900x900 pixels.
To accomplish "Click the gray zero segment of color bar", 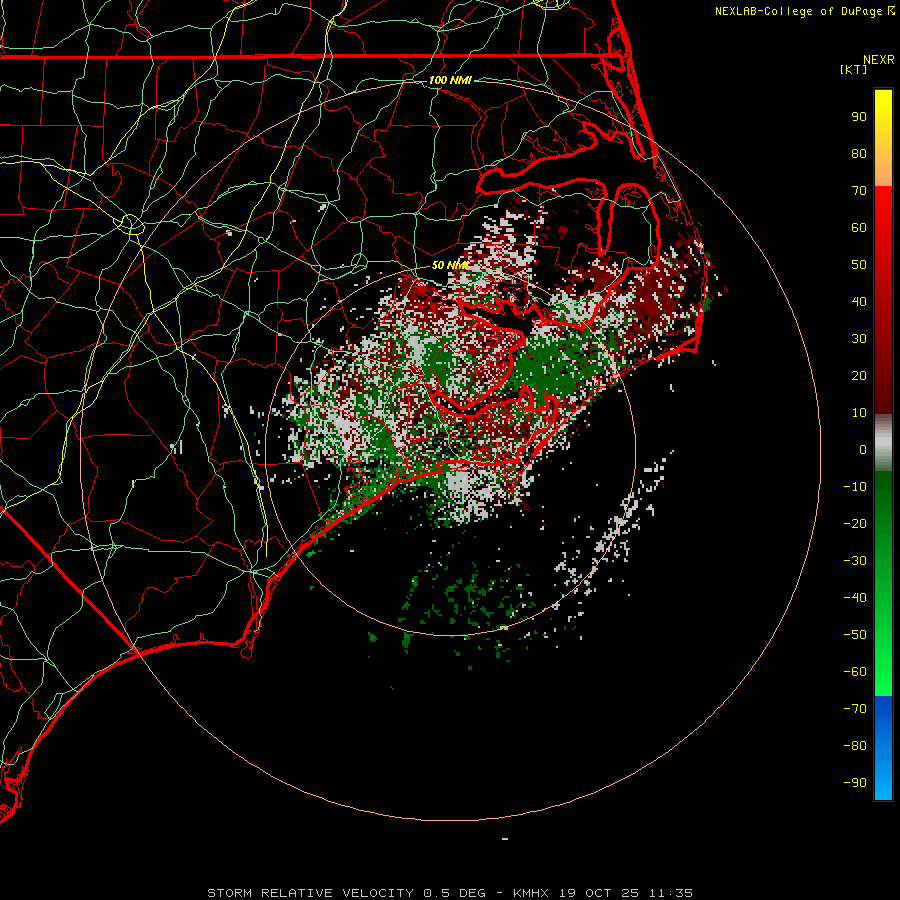I will pyautogui.click(x=883, y=443).
